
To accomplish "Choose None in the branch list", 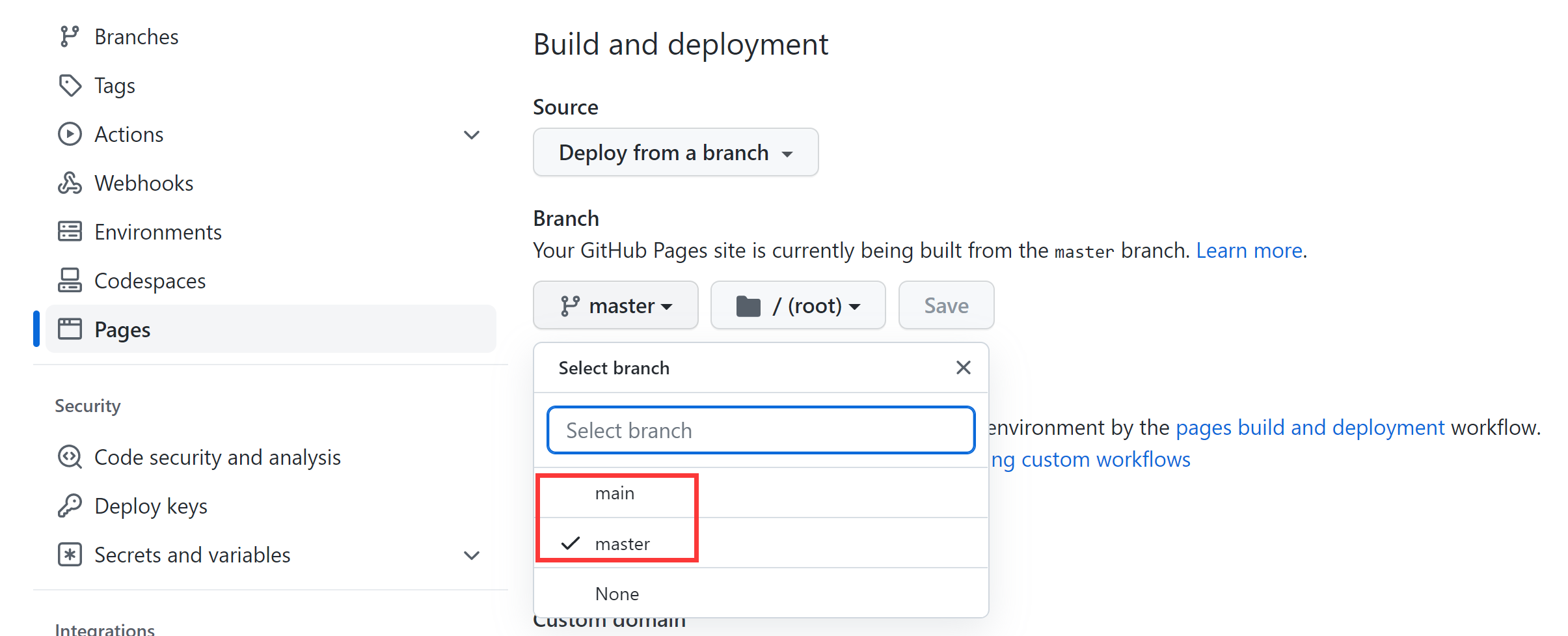I will point(617,594).
